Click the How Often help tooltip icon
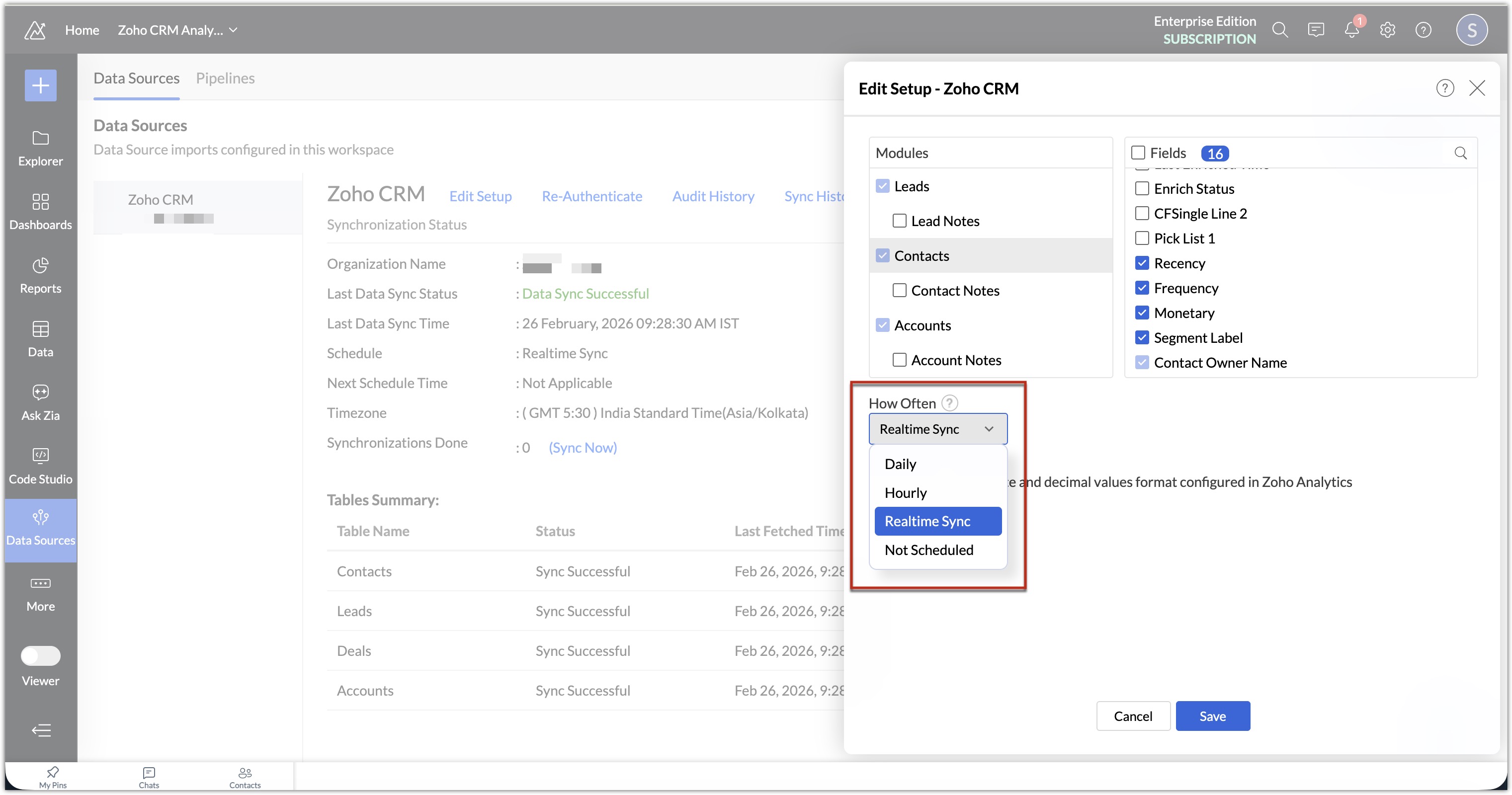Screen dimensions: 1512x795 click(950, 403)
